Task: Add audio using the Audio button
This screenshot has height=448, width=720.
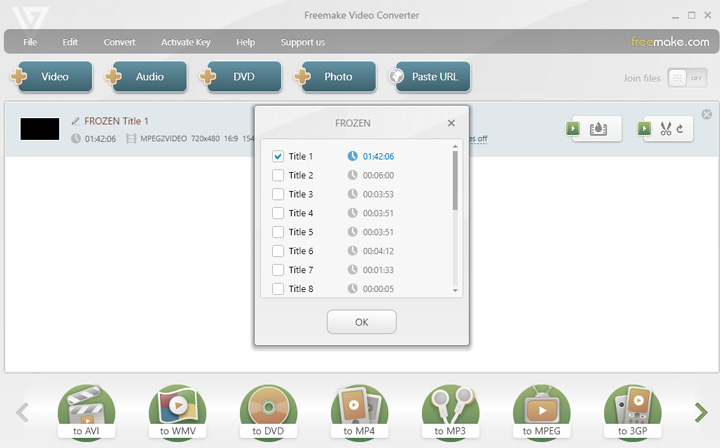Action: (146, 77)
